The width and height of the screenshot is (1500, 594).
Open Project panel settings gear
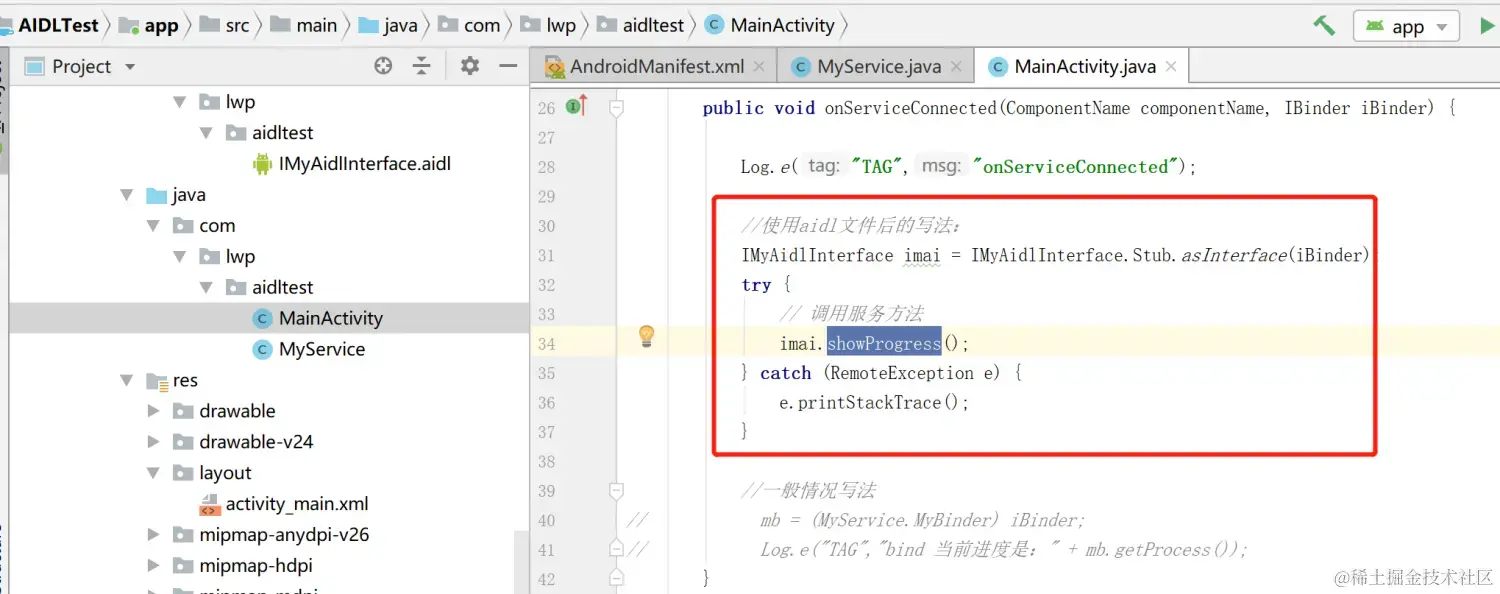coord(470,66)
